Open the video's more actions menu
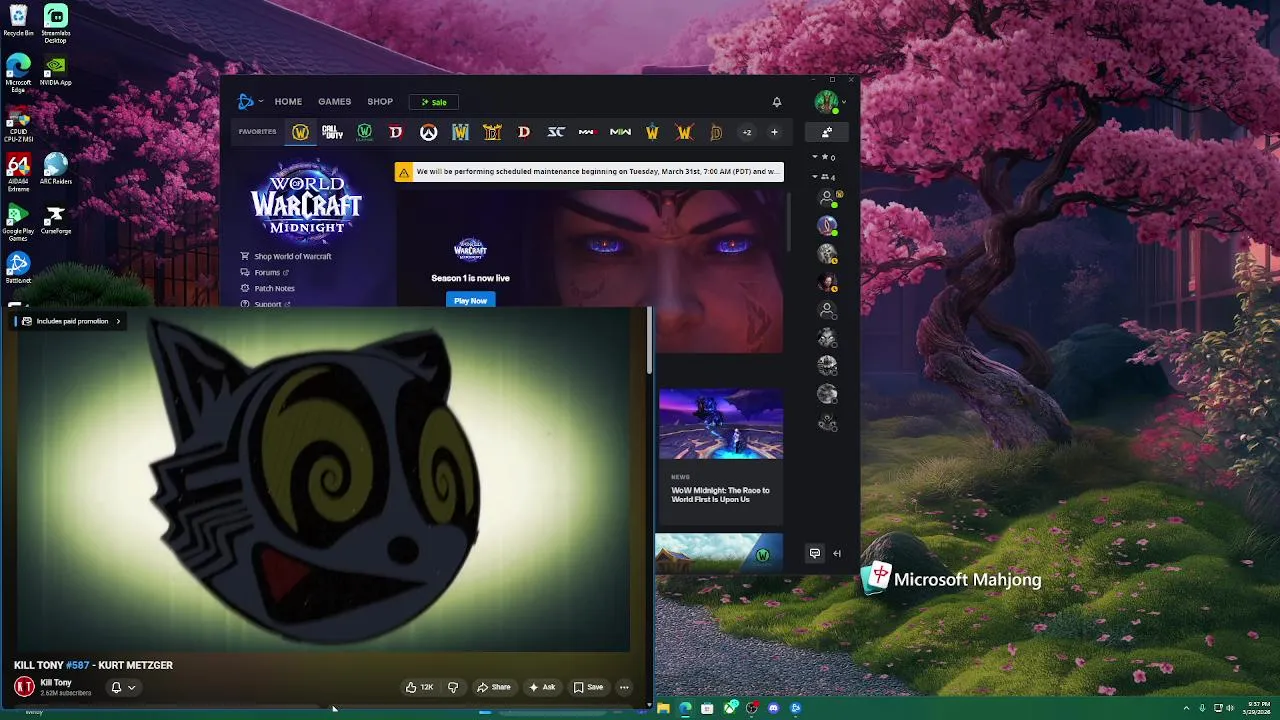Viewport: 1280px width, 720px height. (x=624, y=687)
